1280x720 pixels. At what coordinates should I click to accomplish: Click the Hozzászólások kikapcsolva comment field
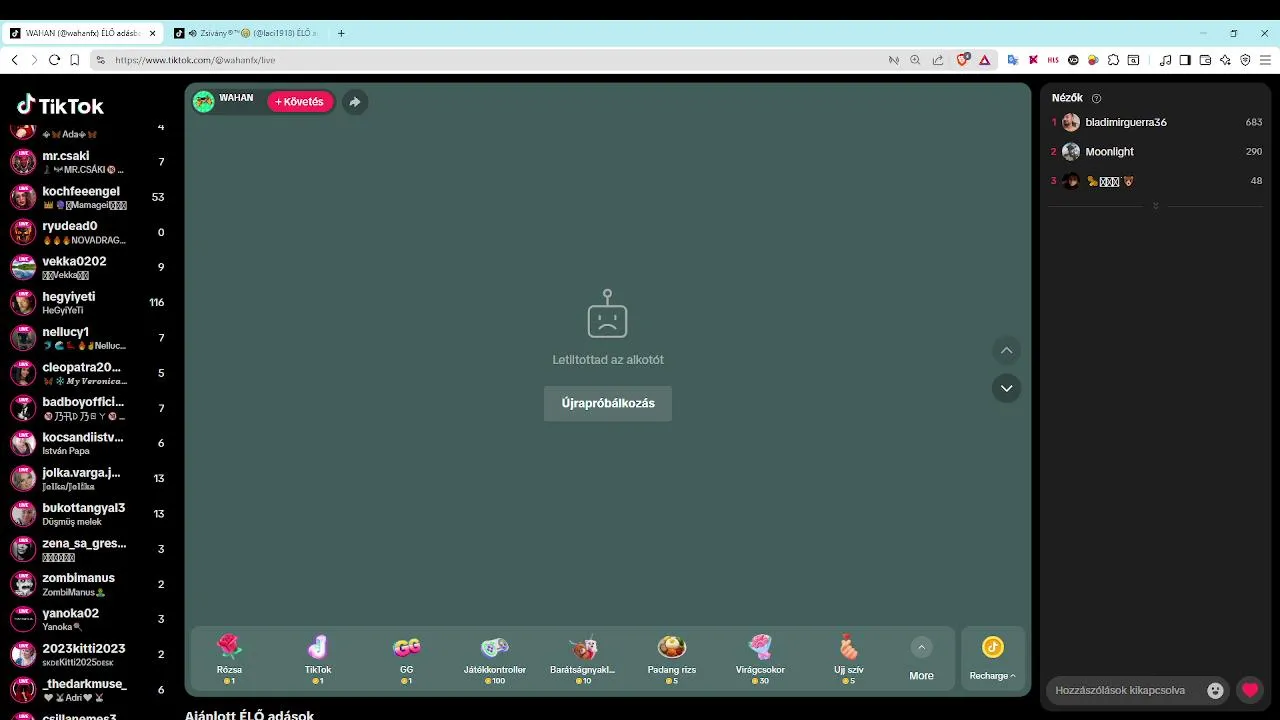(x=1120, y=690)
